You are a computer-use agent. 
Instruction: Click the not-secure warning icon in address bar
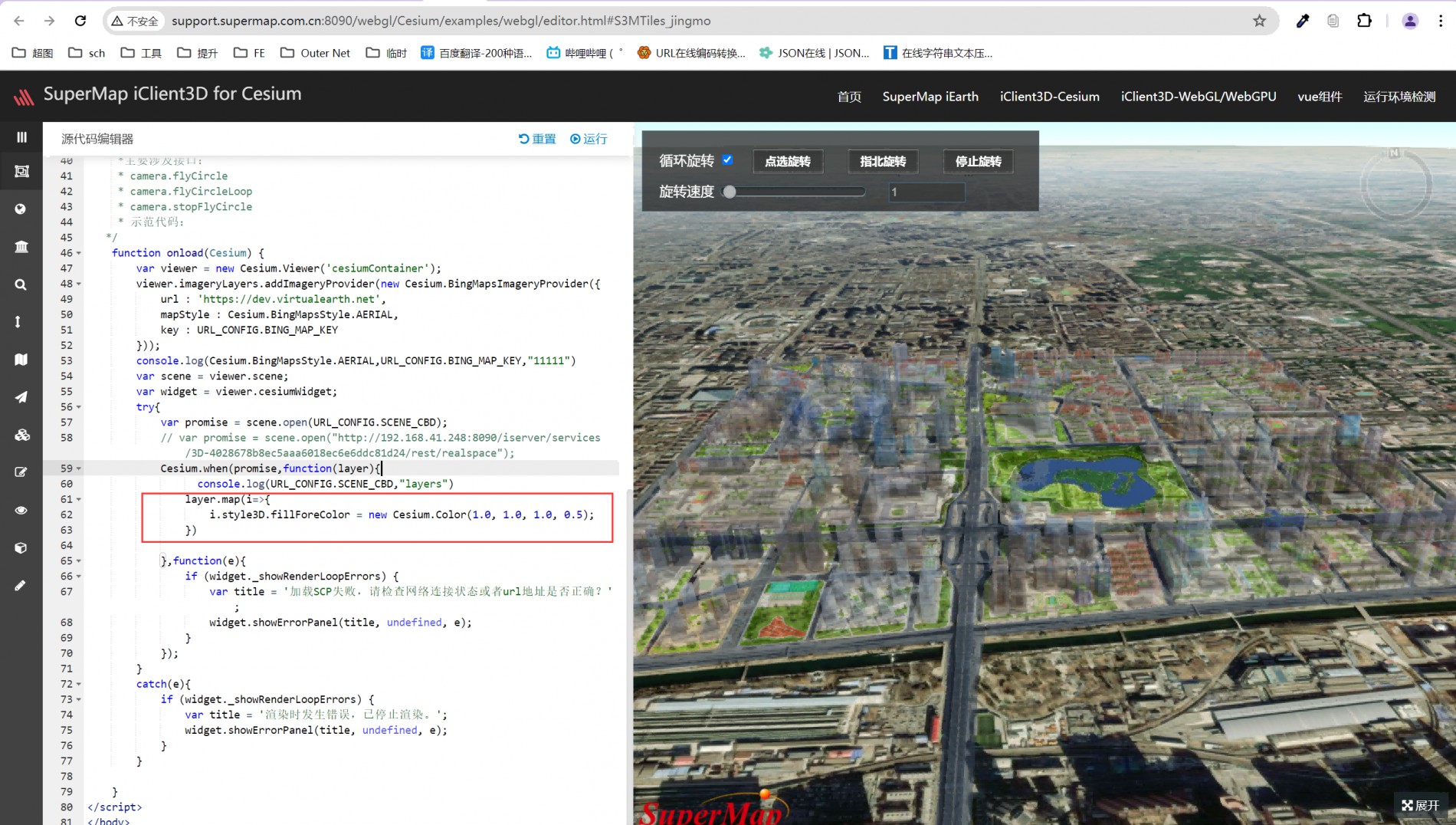117,21
